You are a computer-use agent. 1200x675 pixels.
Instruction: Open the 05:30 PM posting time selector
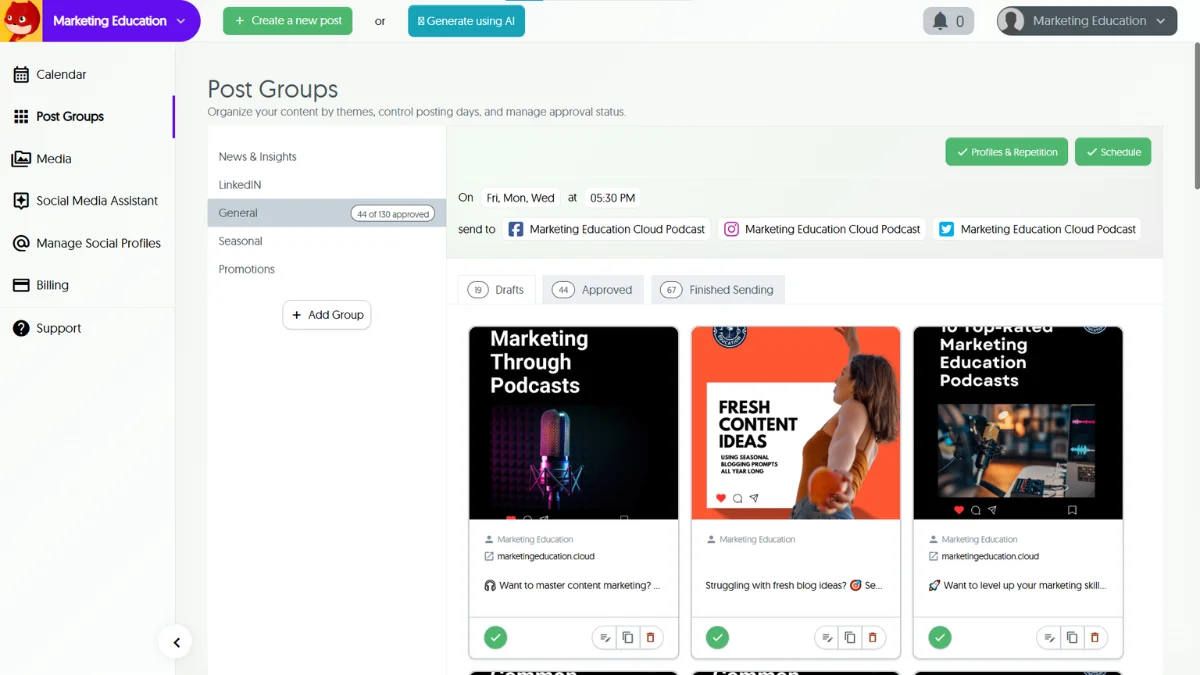tap(612, 198)
